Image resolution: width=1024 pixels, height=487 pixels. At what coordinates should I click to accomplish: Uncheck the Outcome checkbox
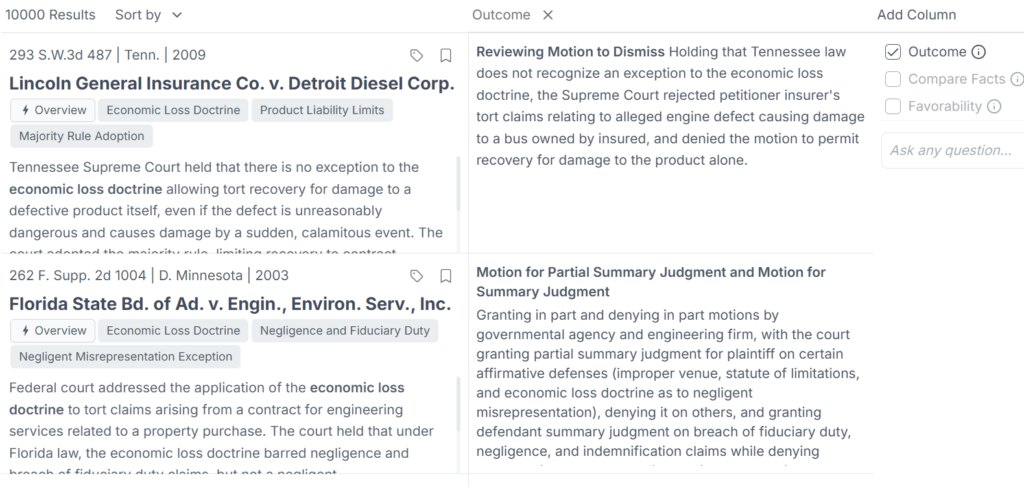pos(893,52)
